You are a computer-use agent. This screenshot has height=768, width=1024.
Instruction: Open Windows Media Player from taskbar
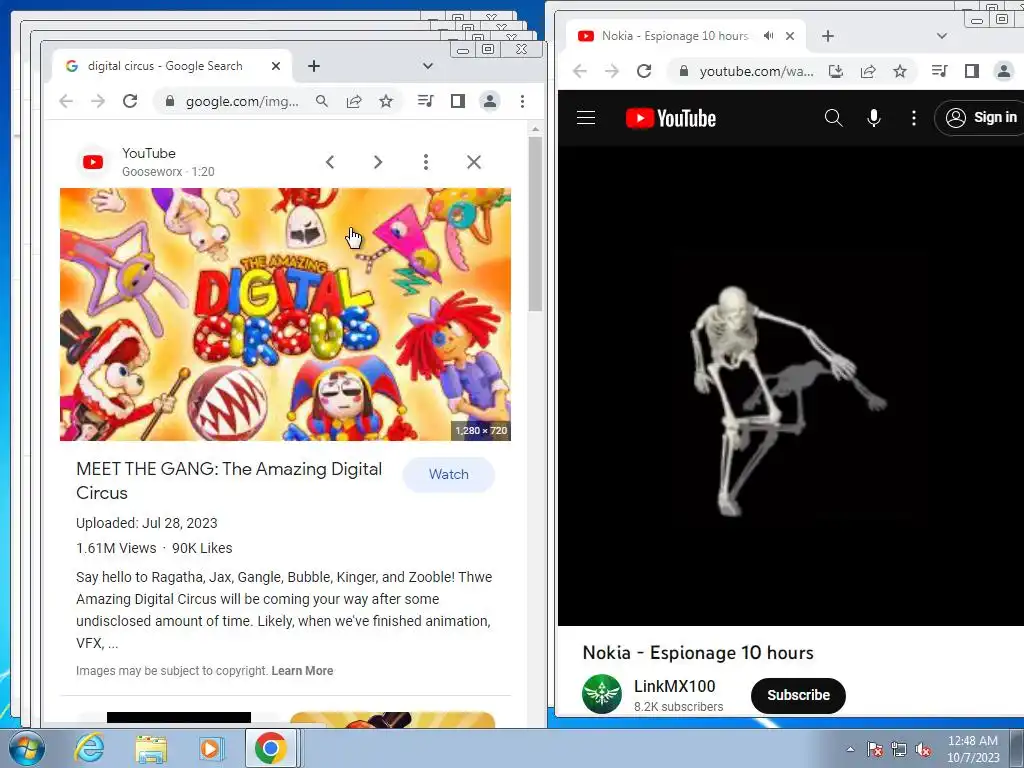212,748
